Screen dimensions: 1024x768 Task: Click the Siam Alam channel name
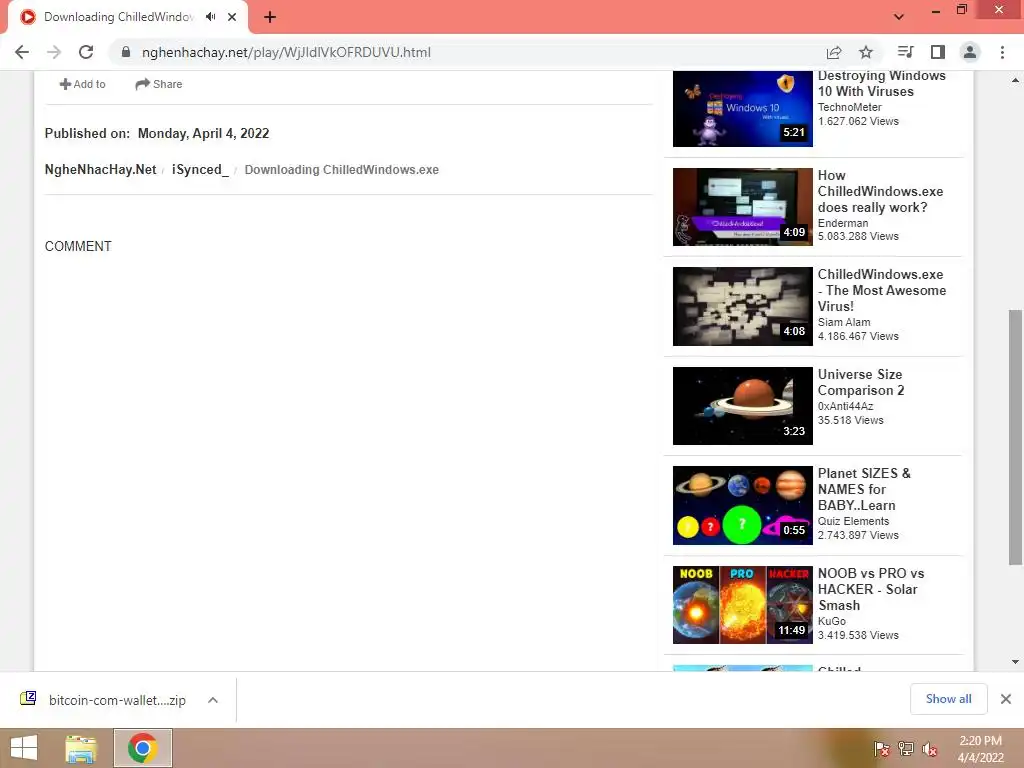[x=844, y=323]
